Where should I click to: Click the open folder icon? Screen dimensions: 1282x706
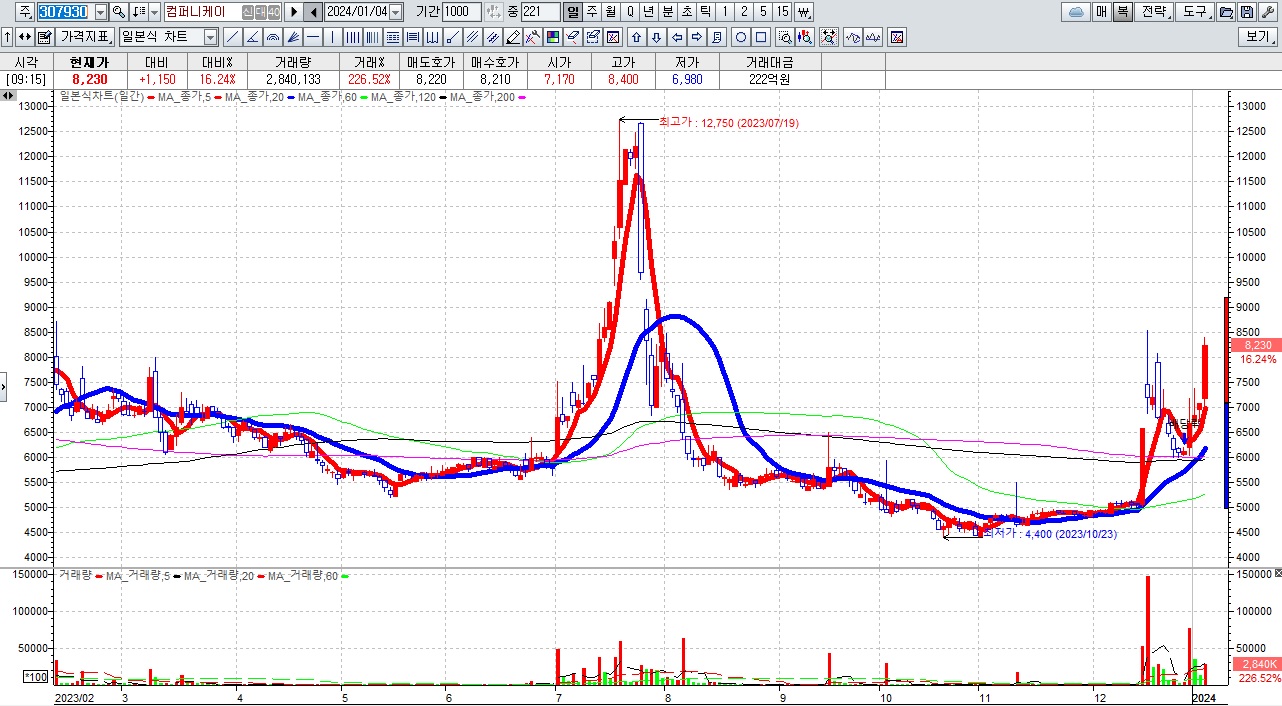pos(1226,12)
